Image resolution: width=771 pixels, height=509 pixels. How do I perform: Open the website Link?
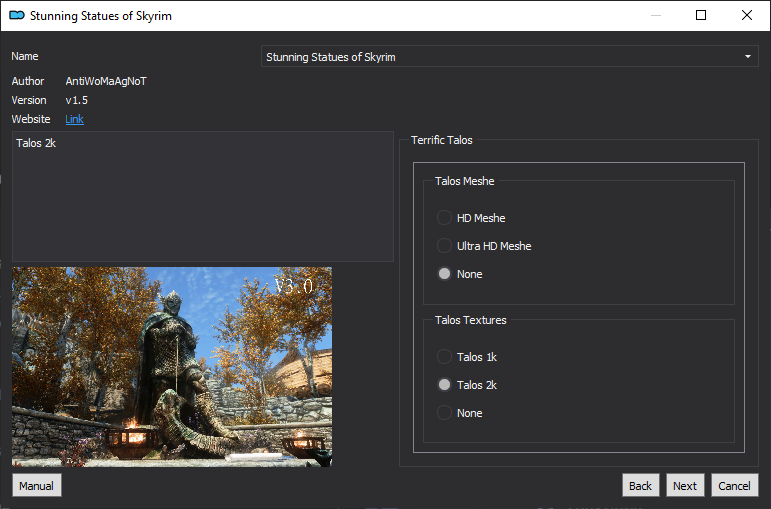point(74,119)
